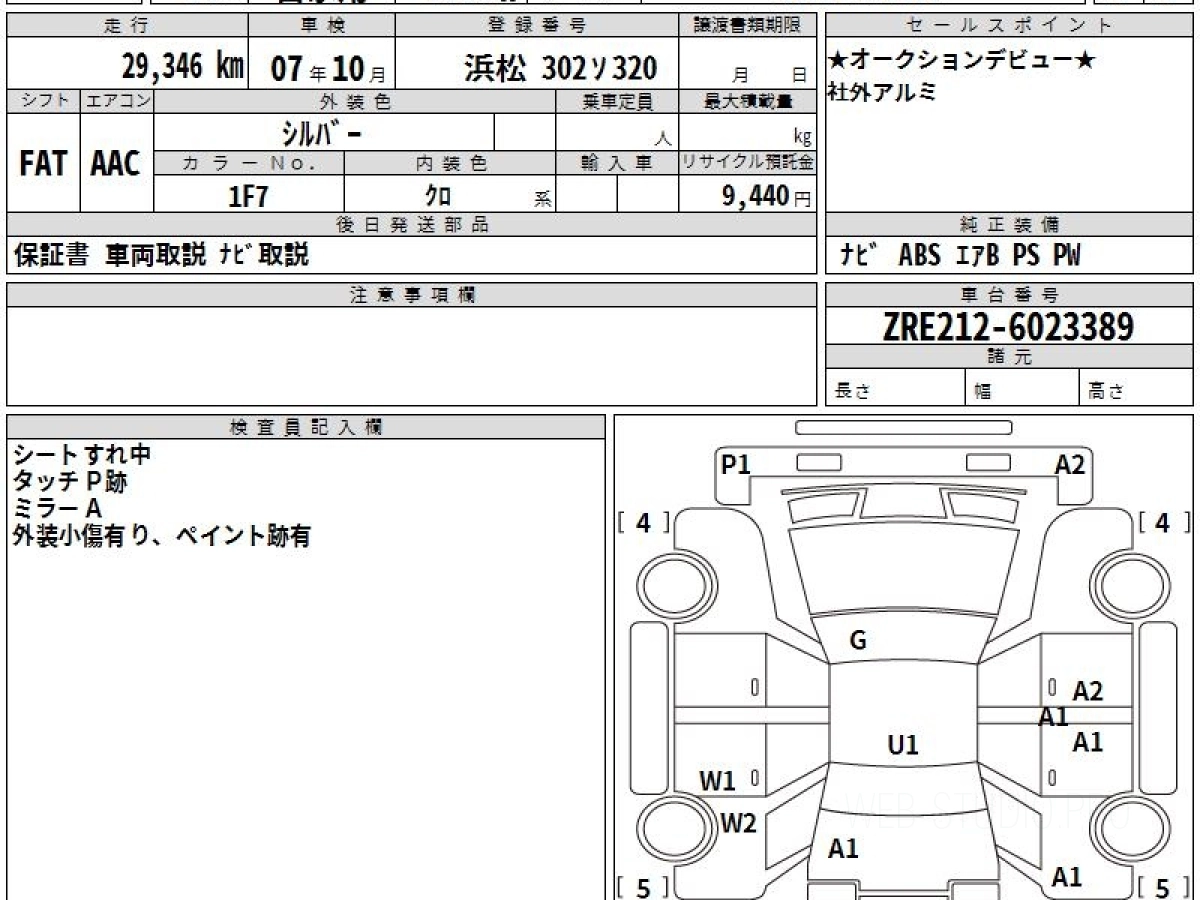Select interior color クロ

click(x=438, y=195)
